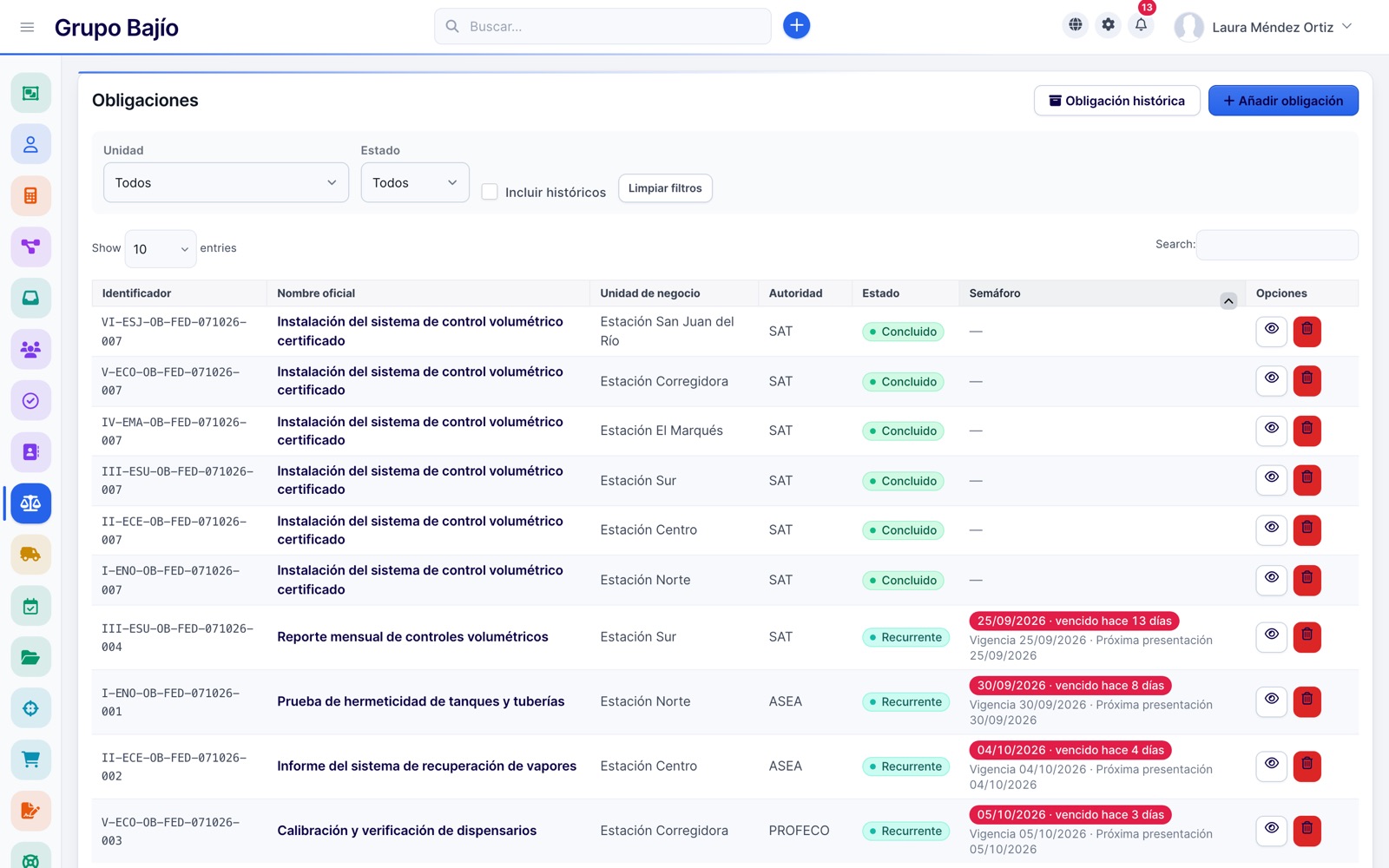
Task: Open the Unidad dropdown
Action: (226, 182)
